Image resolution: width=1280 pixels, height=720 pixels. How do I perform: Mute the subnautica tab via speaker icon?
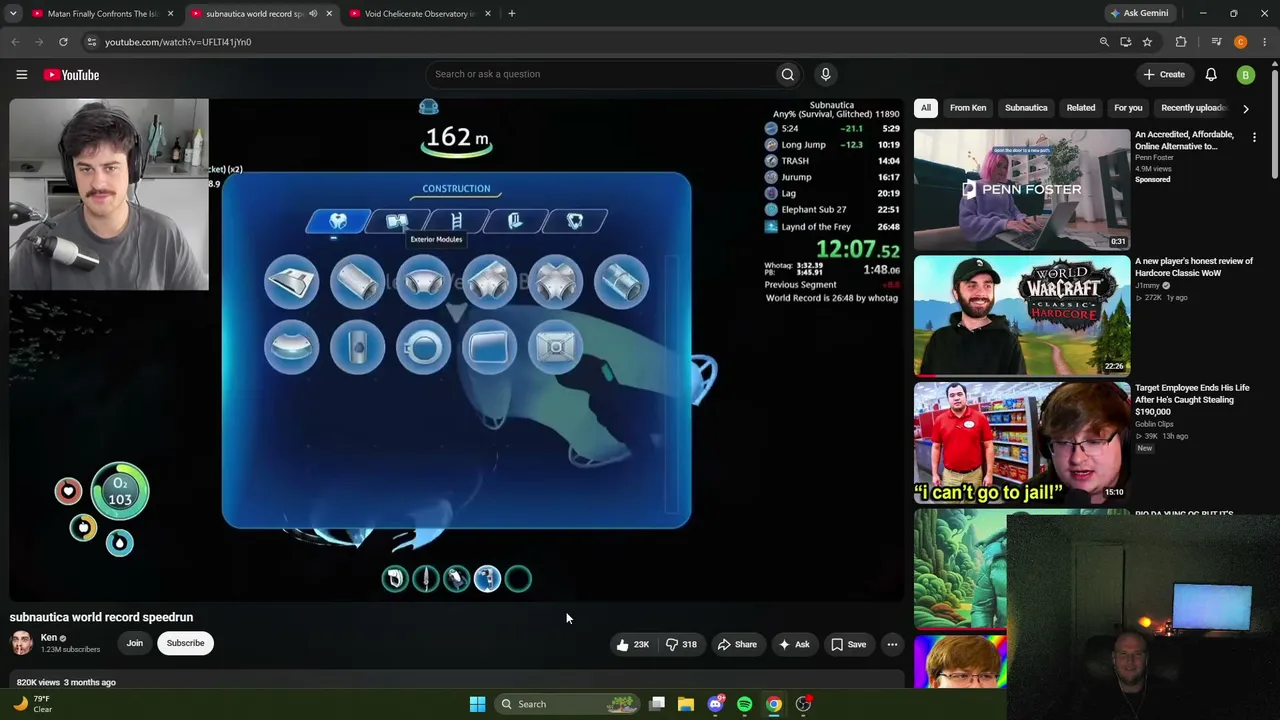313,14
